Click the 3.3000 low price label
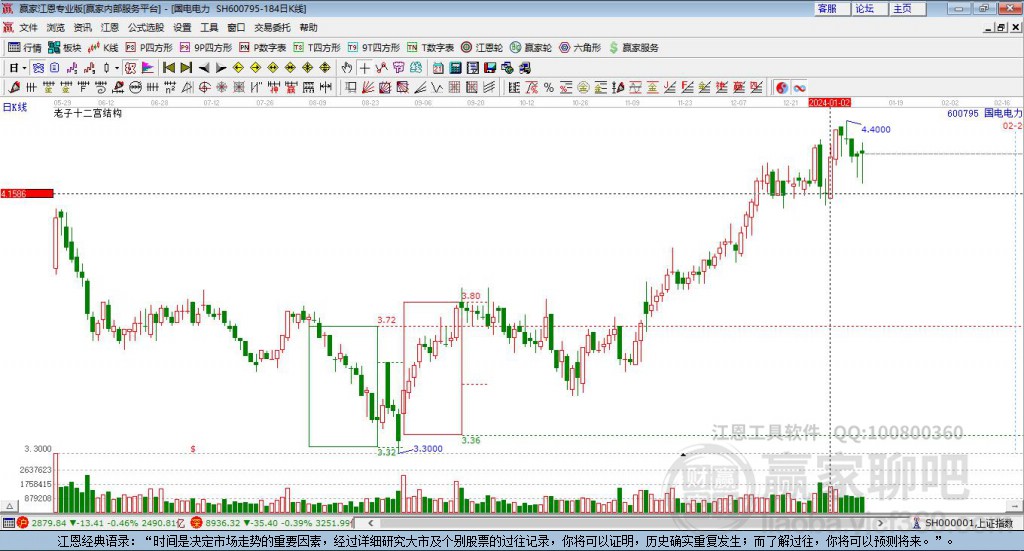 (428, 449)
